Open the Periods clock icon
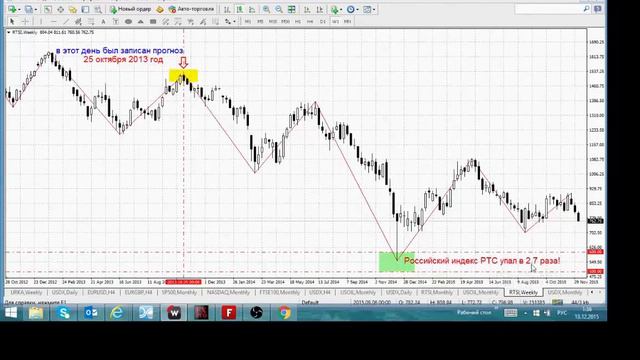Viewport: 640px width, 360px height. 350,9
